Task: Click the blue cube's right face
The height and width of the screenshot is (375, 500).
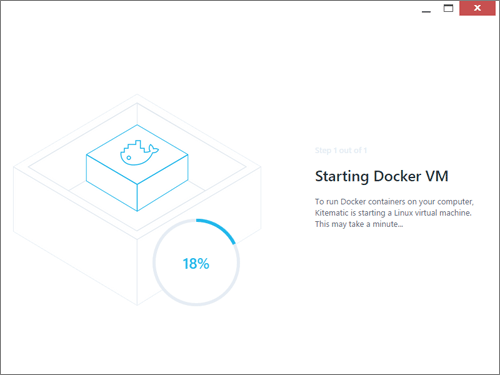Action: pos(163,183)
